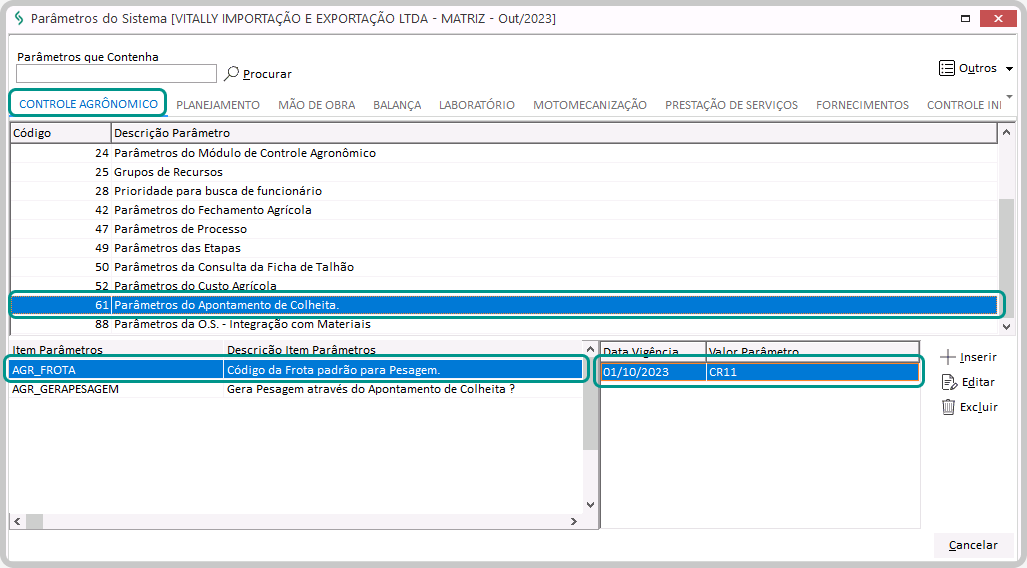Open the CONTROLE AGRÔNOMICO tab

click(88, 104)
